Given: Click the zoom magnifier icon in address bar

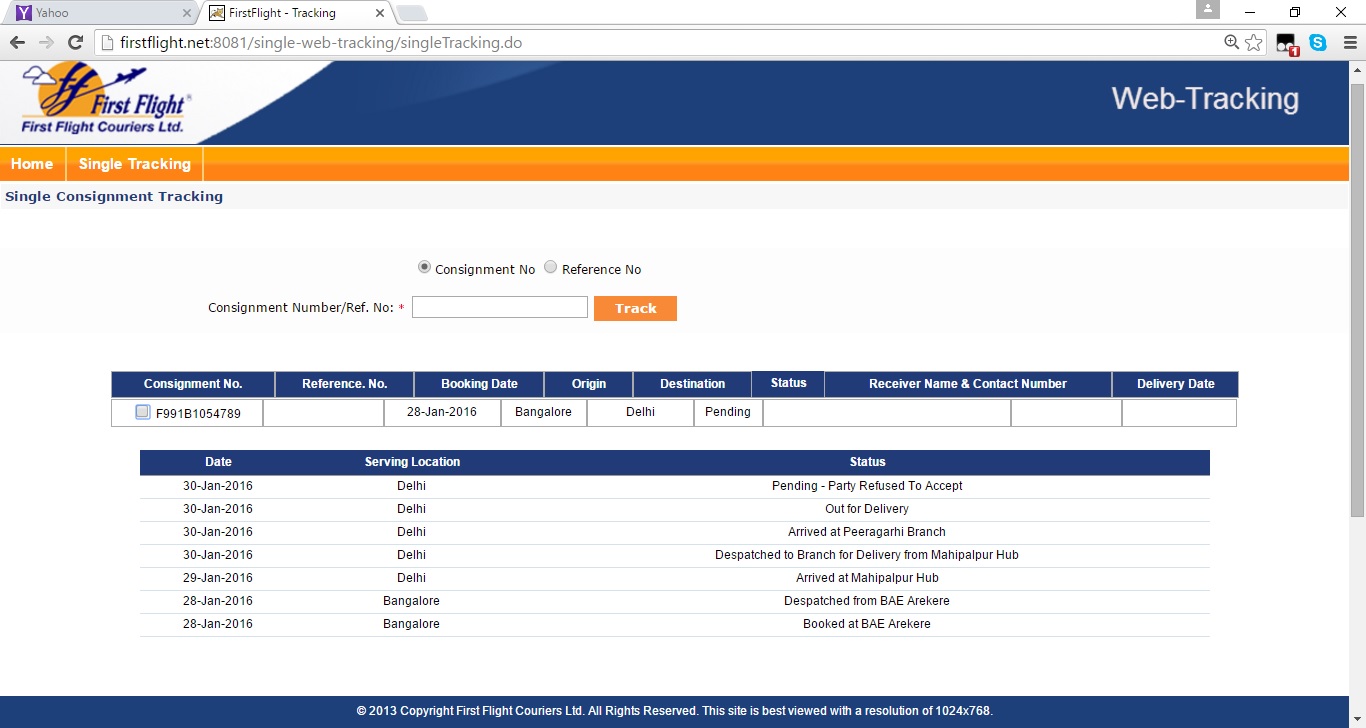Looking at the screenshot, I should [x=1232, y=43].
